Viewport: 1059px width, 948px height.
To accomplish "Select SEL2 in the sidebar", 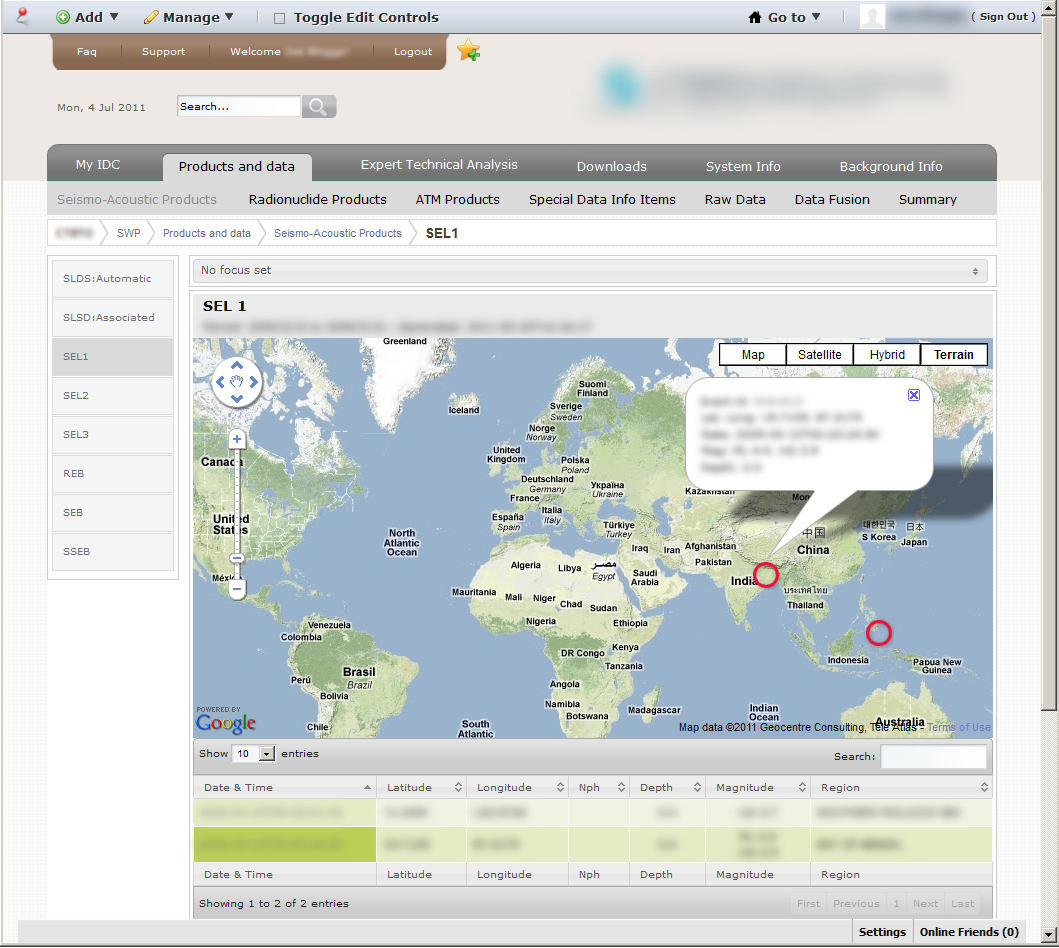I will pos(113,396).
